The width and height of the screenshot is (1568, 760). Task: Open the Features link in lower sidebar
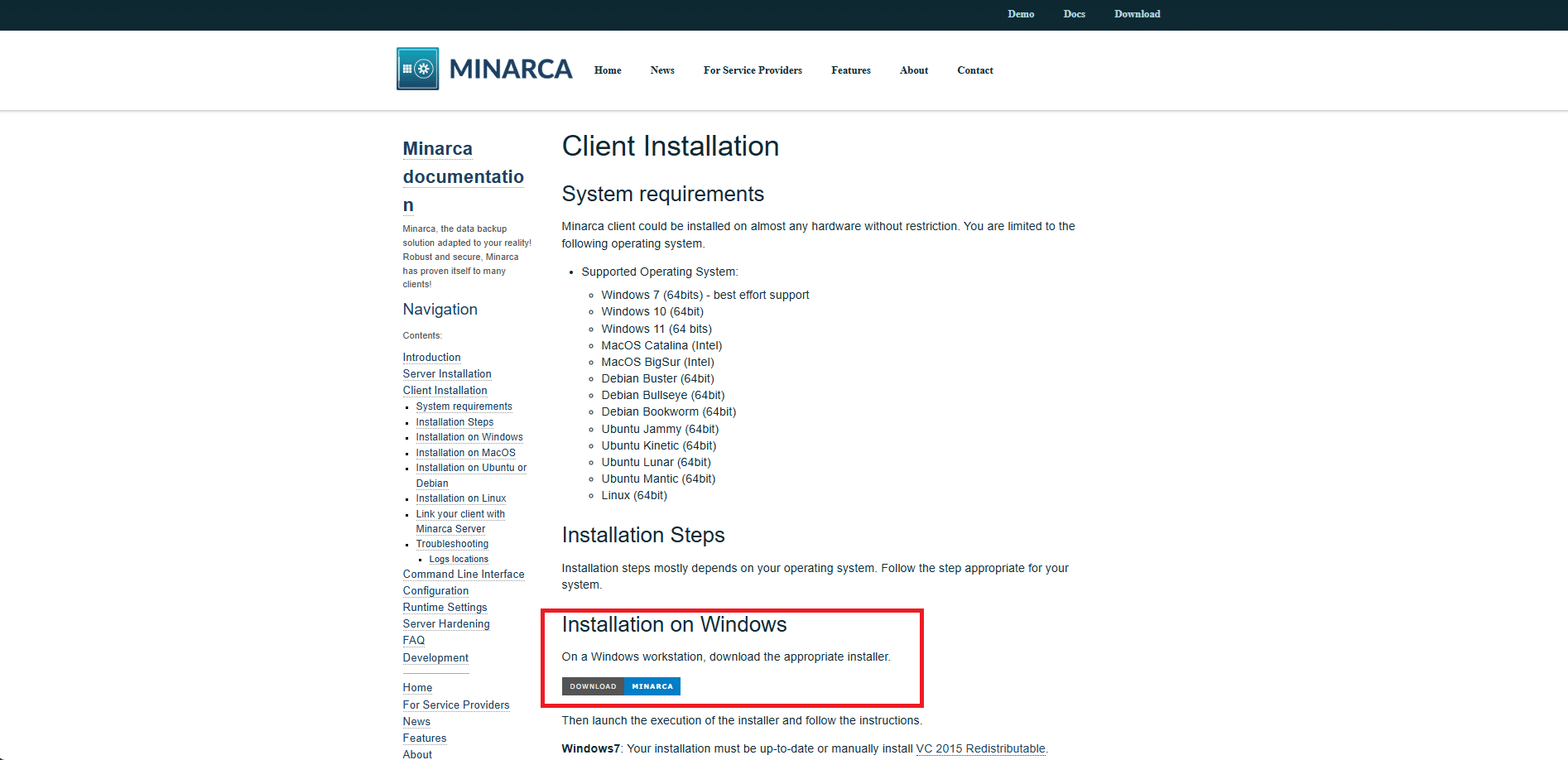[425, 738]
